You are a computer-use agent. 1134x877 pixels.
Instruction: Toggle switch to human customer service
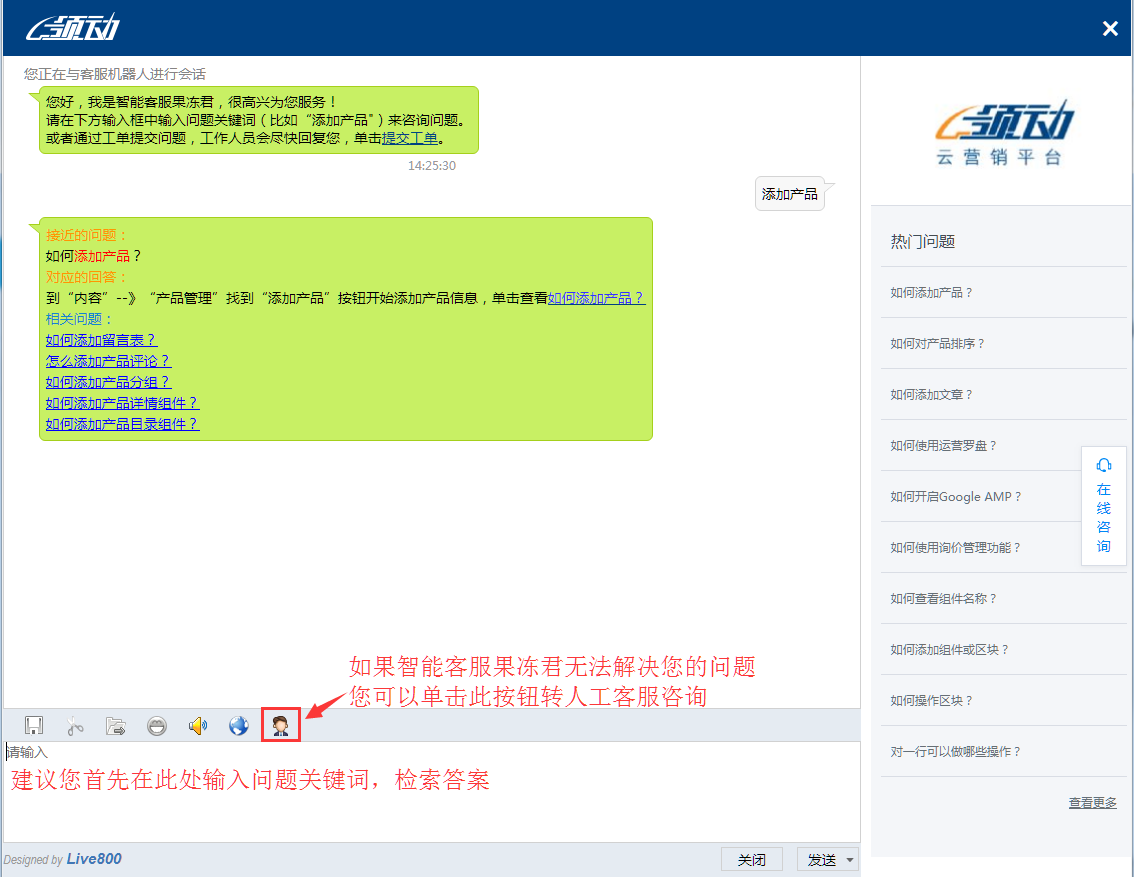click(281, 726)
